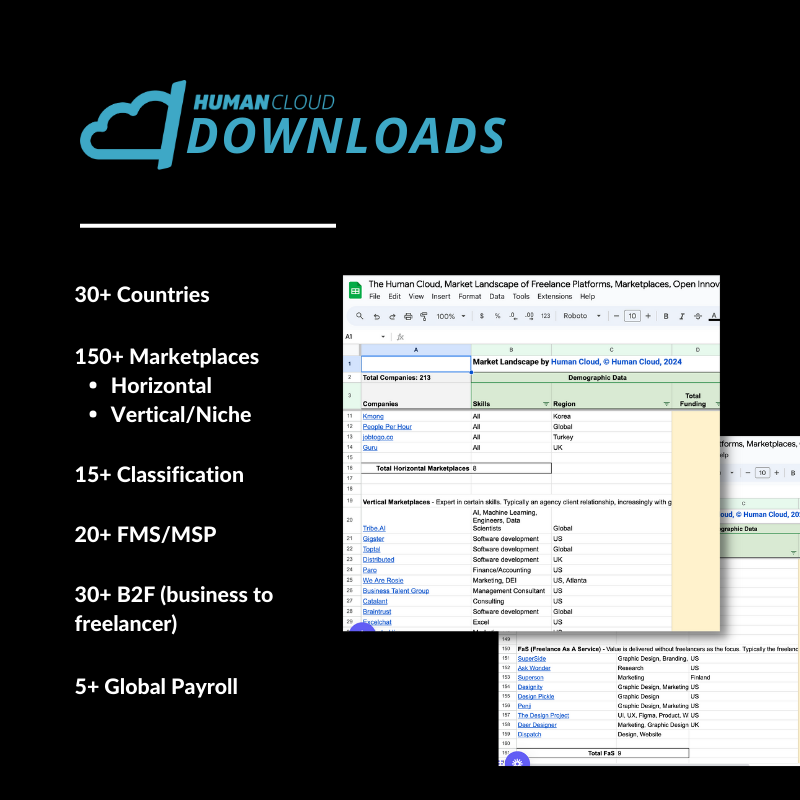800x800 pixels.
Task: Open the filter arrow in back spreadsheet header
Action: [793, 553]
